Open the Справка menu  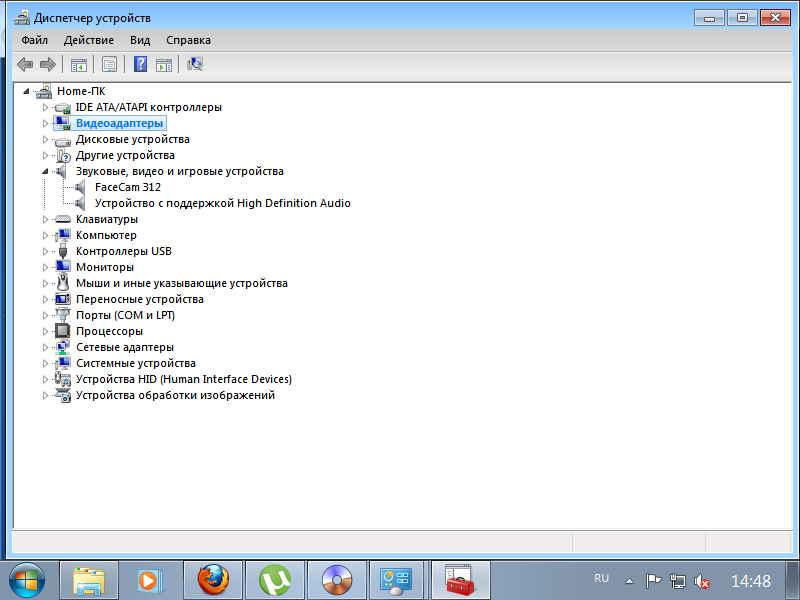click(x=188, y=40)
